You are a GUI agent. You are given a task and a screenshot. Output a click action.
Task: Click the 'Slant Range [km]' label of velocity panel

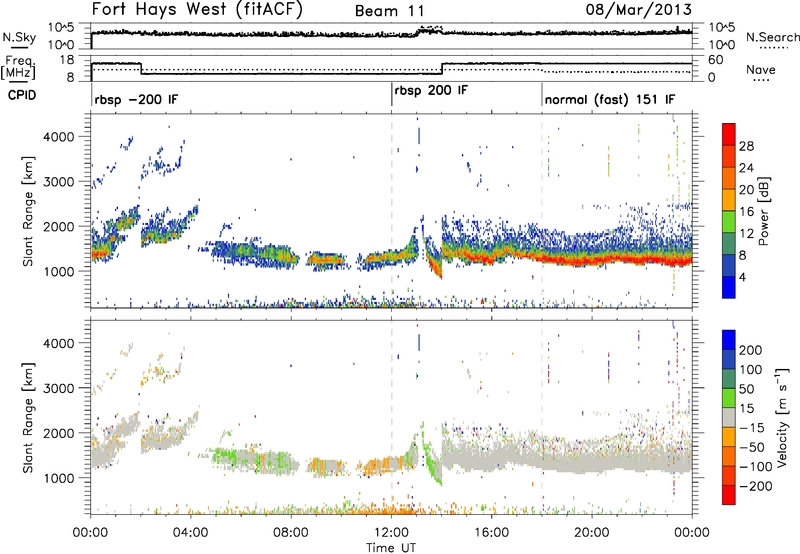coord(28,417)
